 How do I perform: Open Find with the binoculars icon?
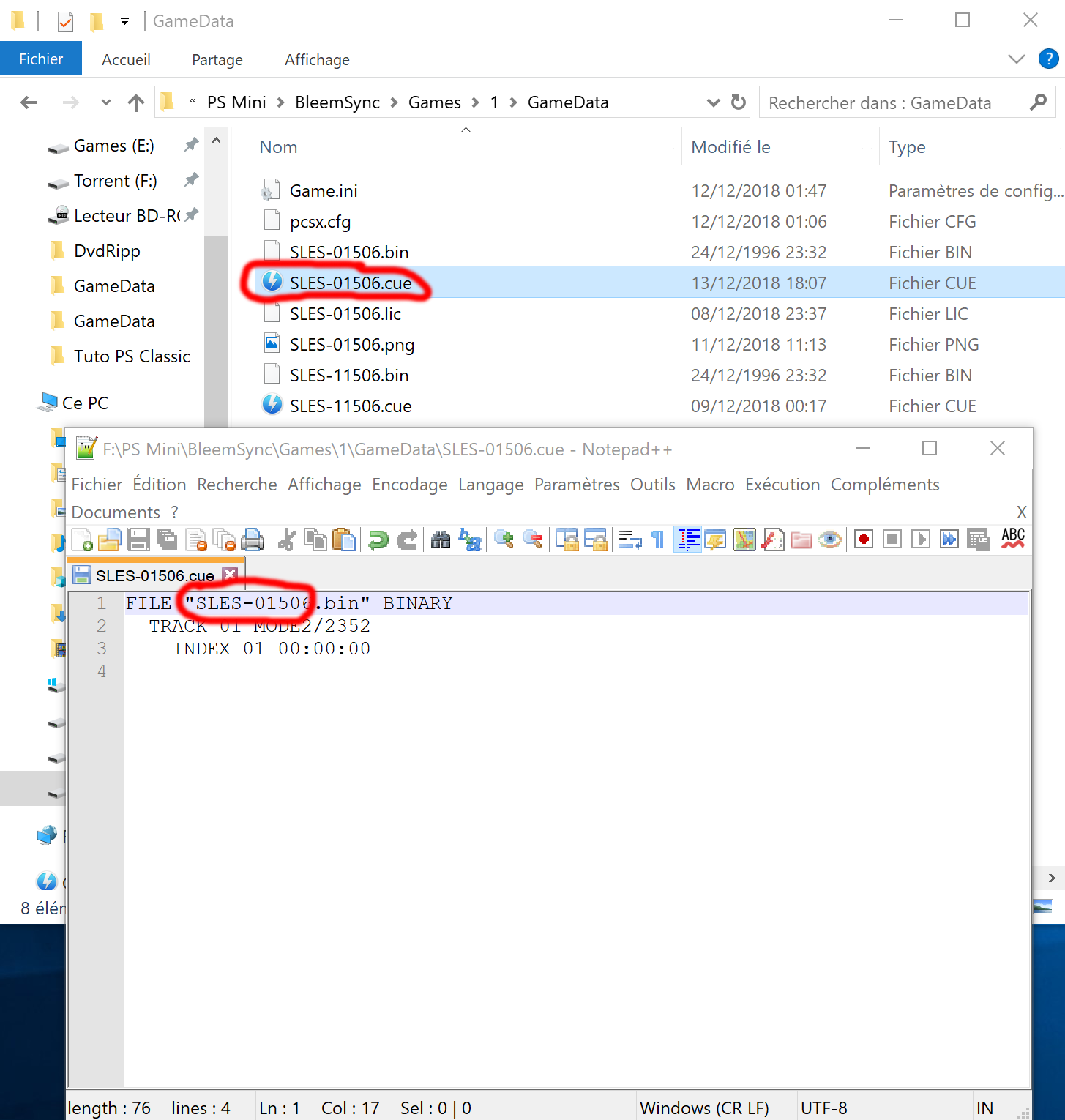tap(441, 540)
